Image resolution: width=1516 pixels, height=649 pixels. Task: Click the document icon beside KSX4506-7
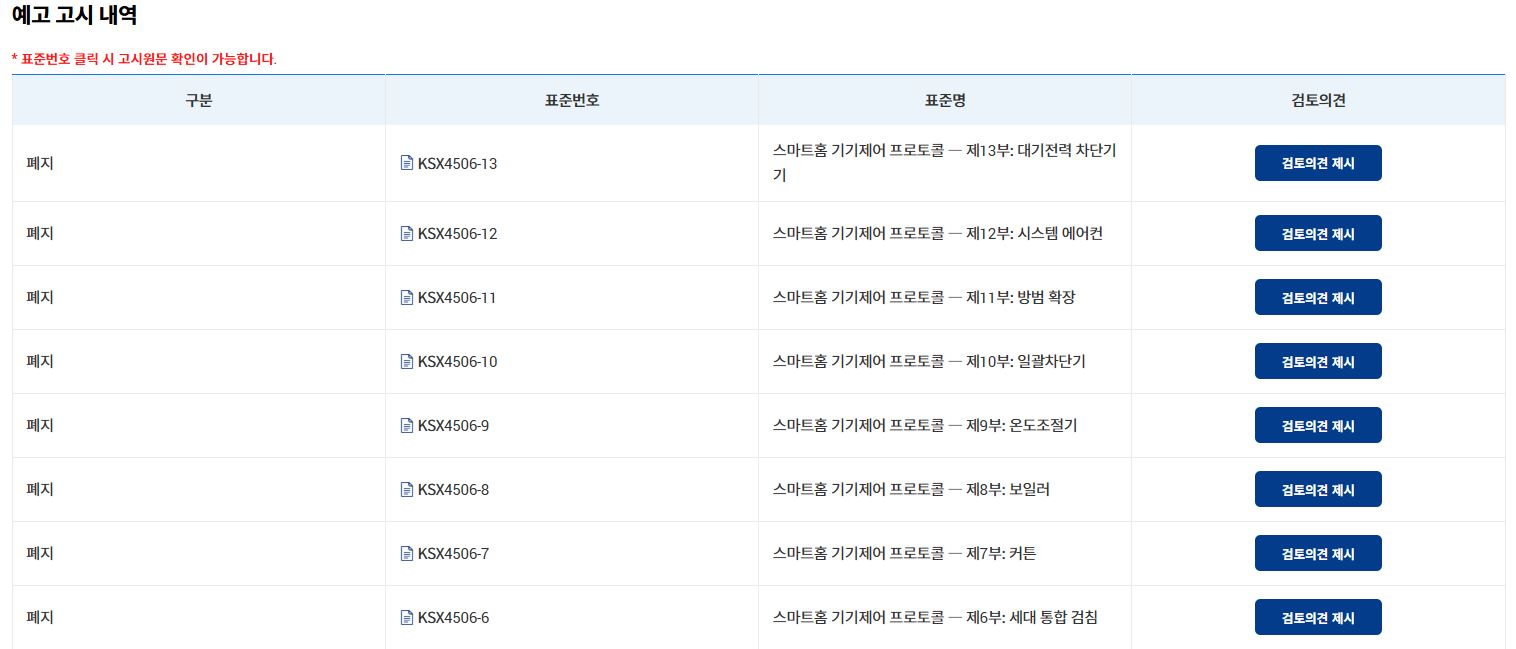pyautogui.click(x=406, y=553)
